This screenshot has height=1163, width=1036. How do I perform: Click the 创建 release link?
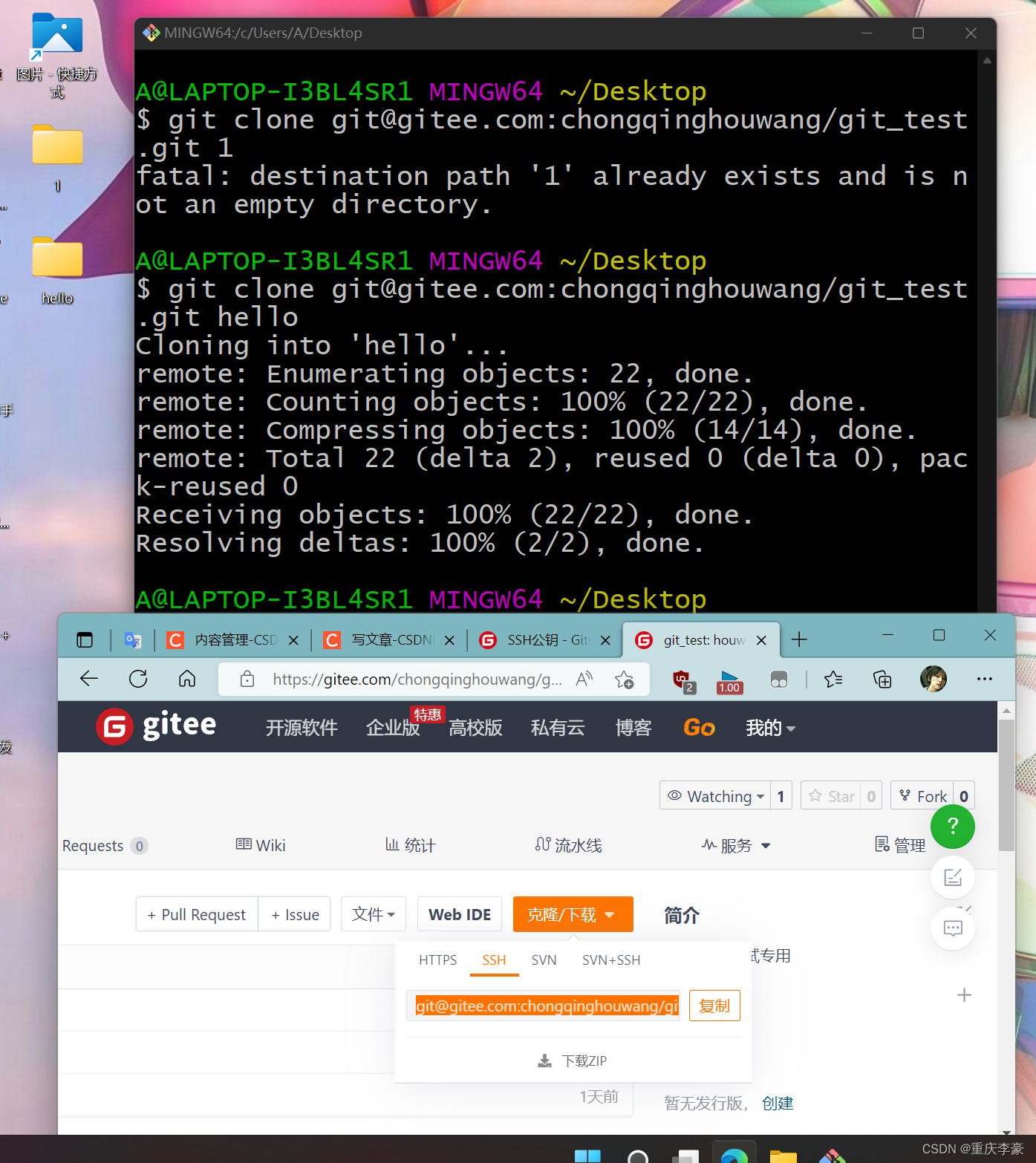(778, 1103)
